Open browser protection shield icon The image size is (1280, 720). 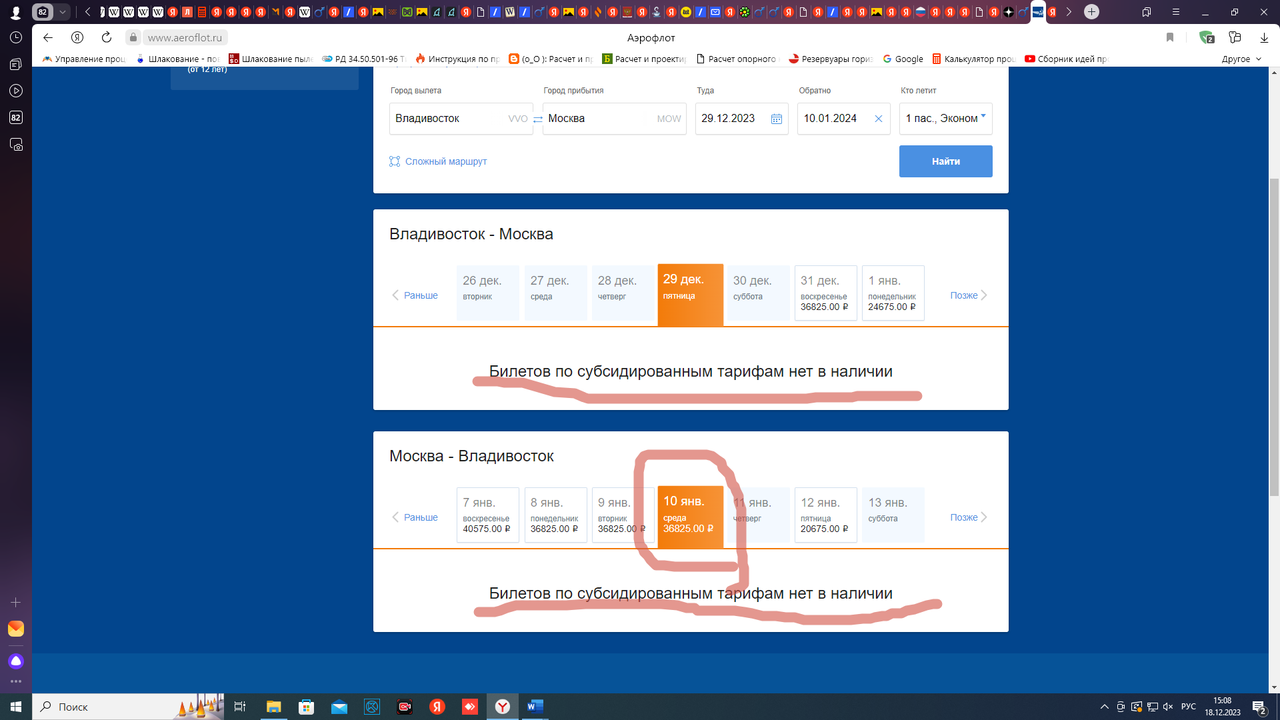[1207, 37]
